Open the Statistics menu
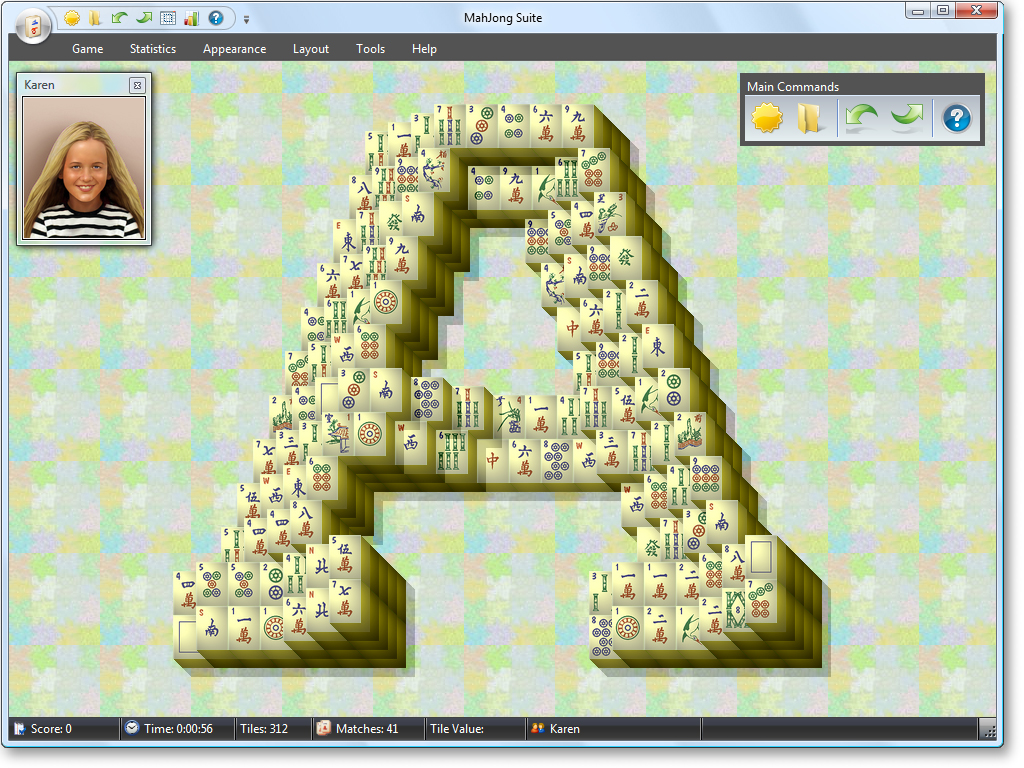This screenshot has width=1024, height=768. pyautogui.click(x=153, y=49)
